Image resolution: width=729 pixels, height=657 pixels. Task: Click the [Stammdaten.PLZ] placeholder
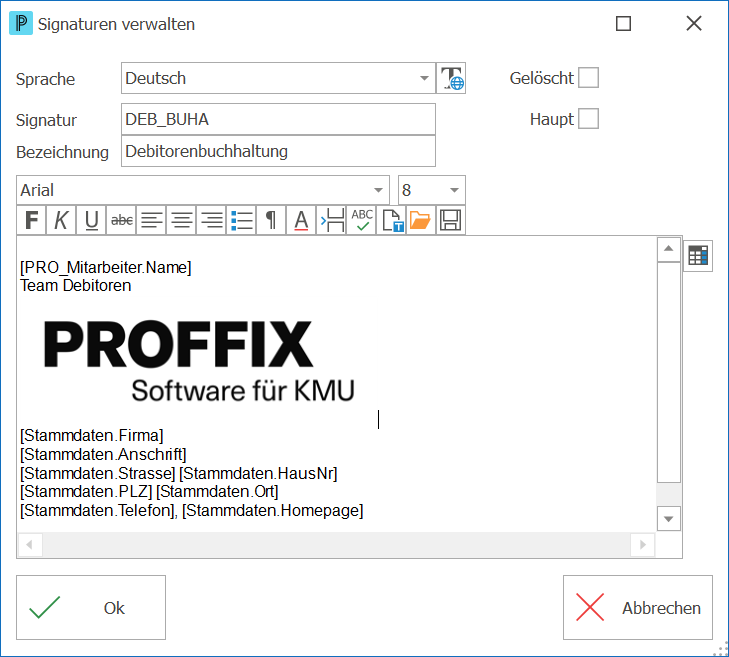(x=86, y=491)
